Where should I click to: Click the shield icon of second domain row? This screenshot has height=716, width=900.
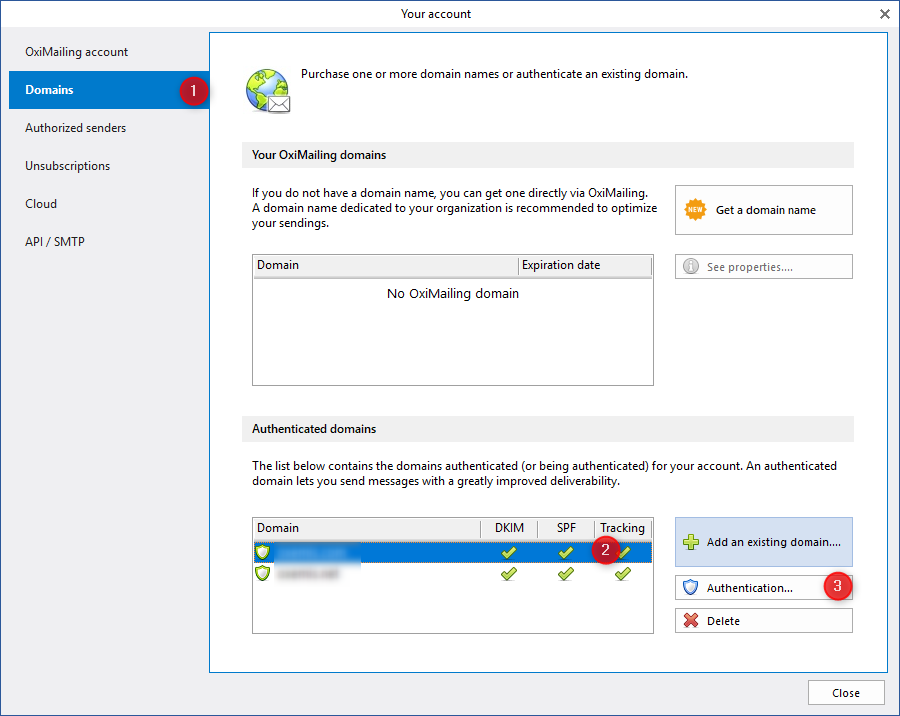(263, 573)
